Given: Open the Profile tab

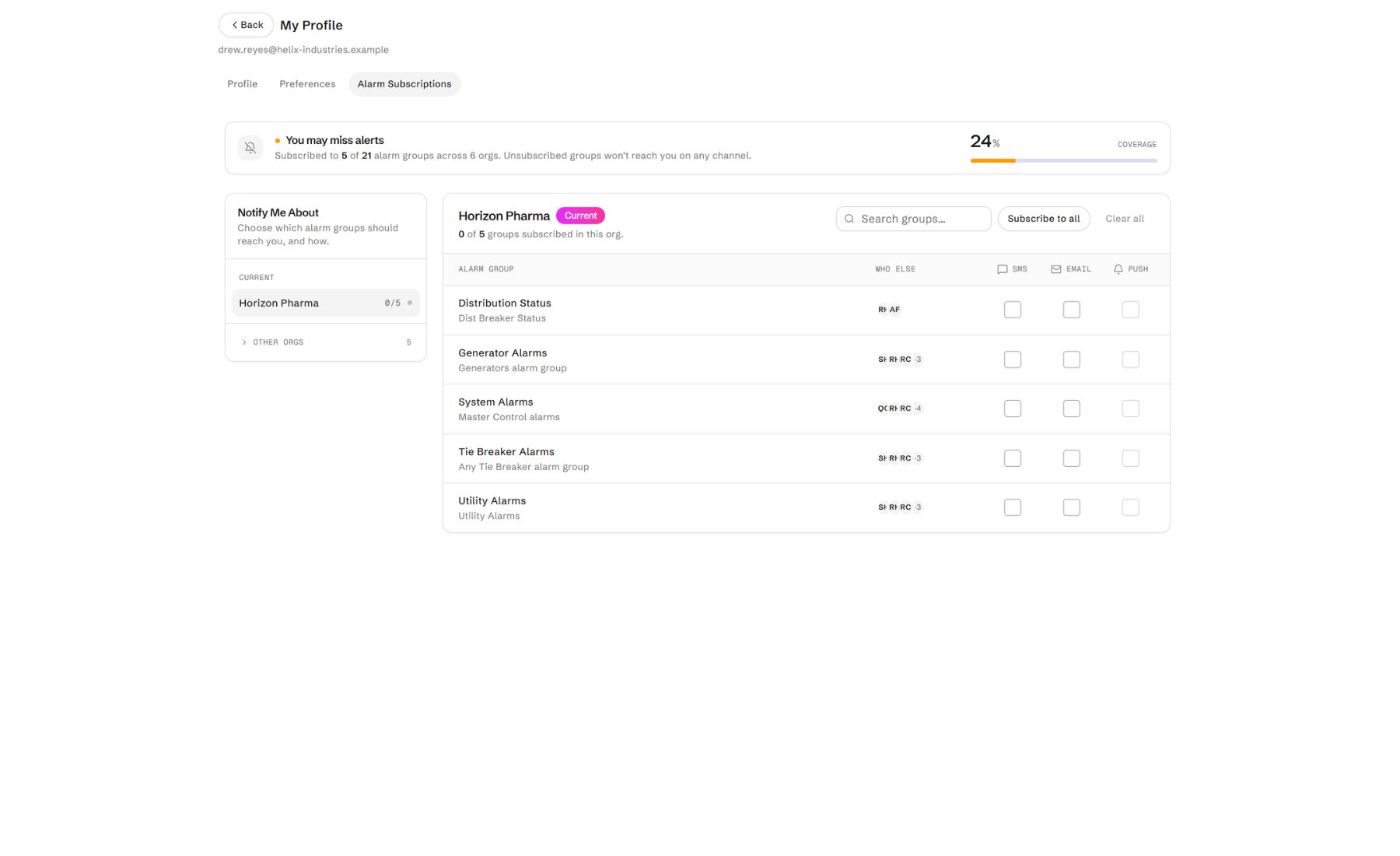Looking at the screenshot, I should click(242, 84).
